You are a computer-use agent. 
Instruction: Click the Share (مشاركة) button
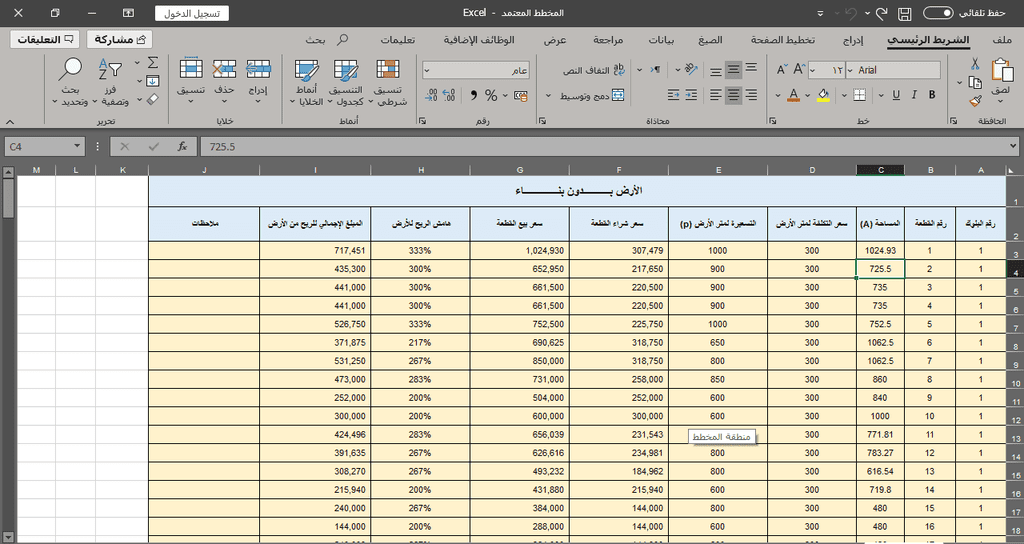tap(120, 40)
